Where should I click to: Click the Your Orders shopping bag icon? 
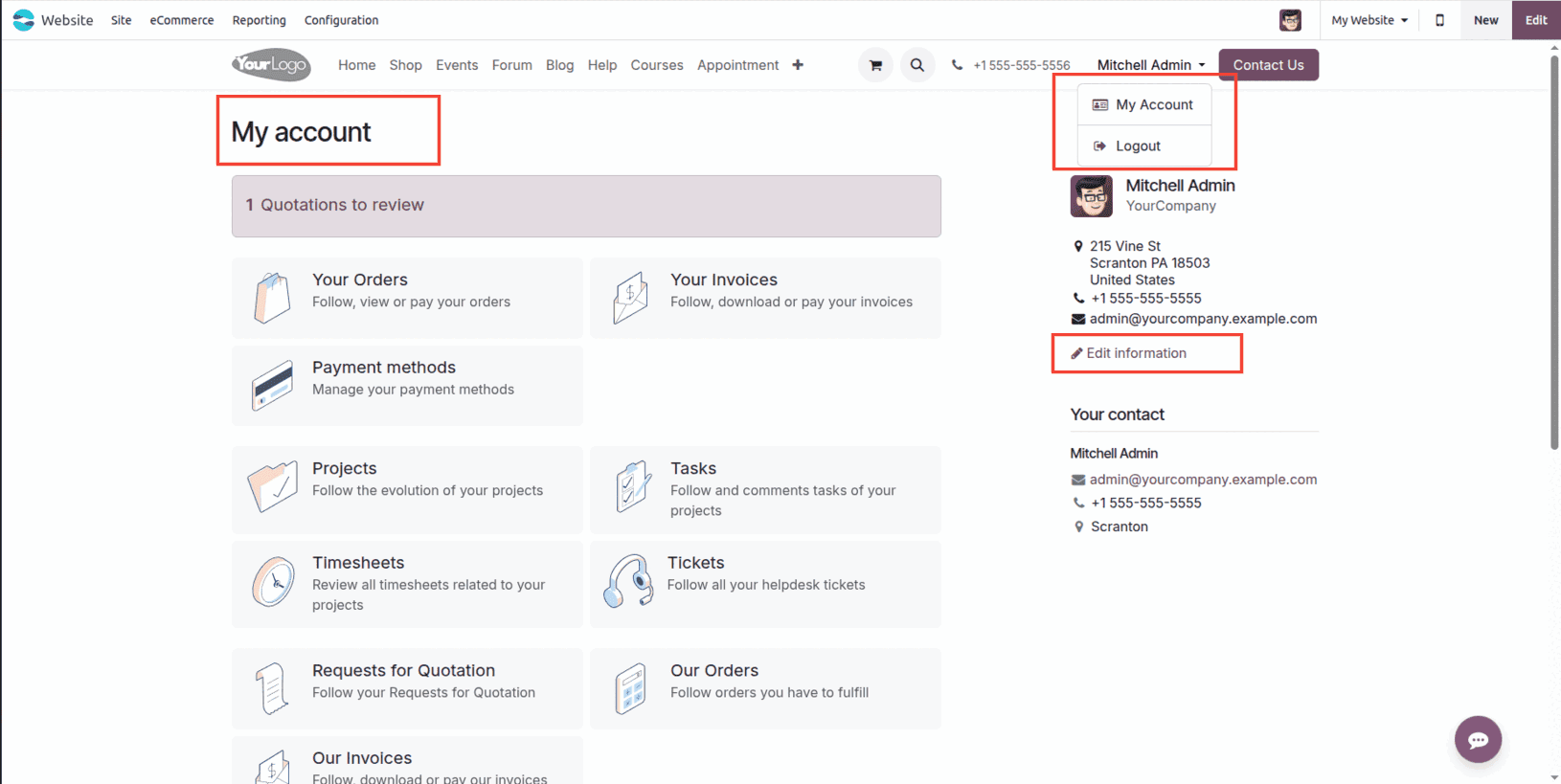click(273, 297)
